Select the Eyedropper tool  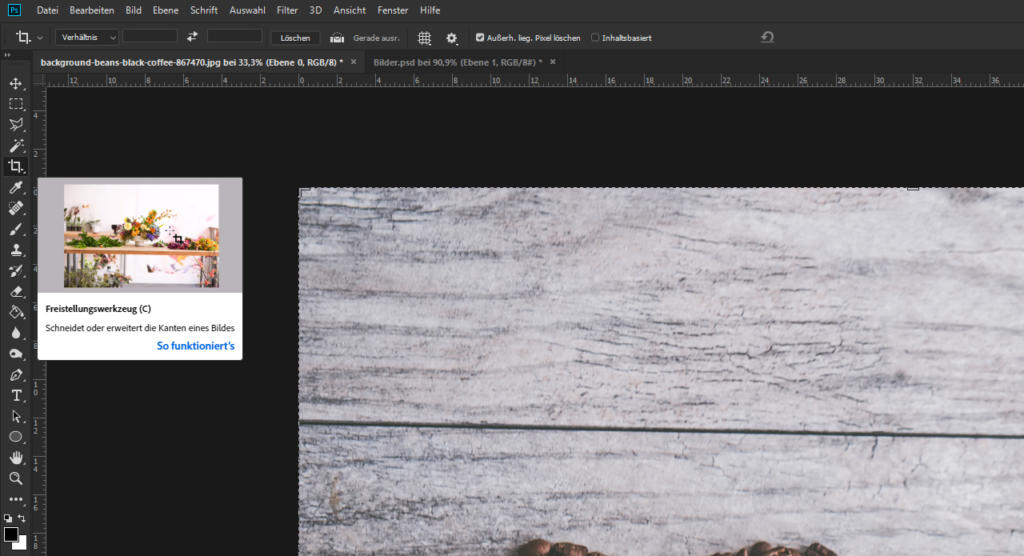[16, 188]
